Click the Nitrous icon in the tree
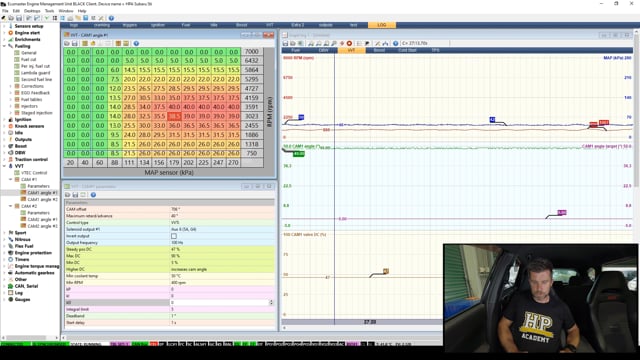The image size is (640, 360). click(11, 240)
